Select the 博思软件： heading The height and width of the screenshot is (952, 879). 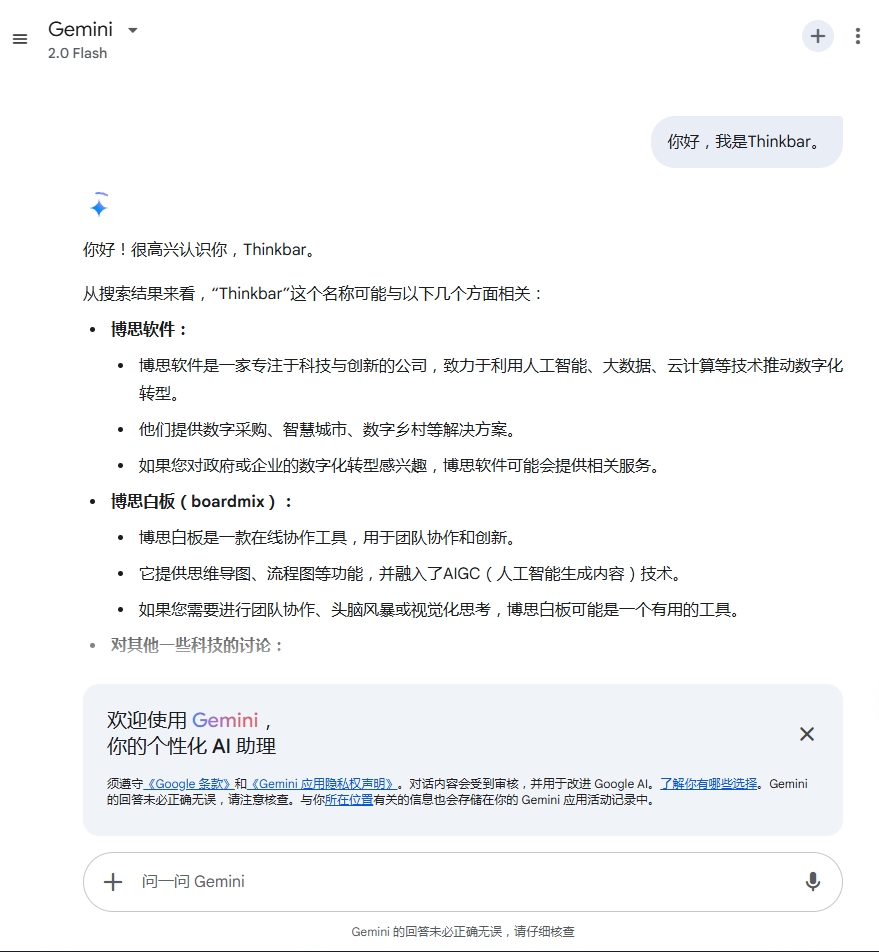[x=149, y=329]
